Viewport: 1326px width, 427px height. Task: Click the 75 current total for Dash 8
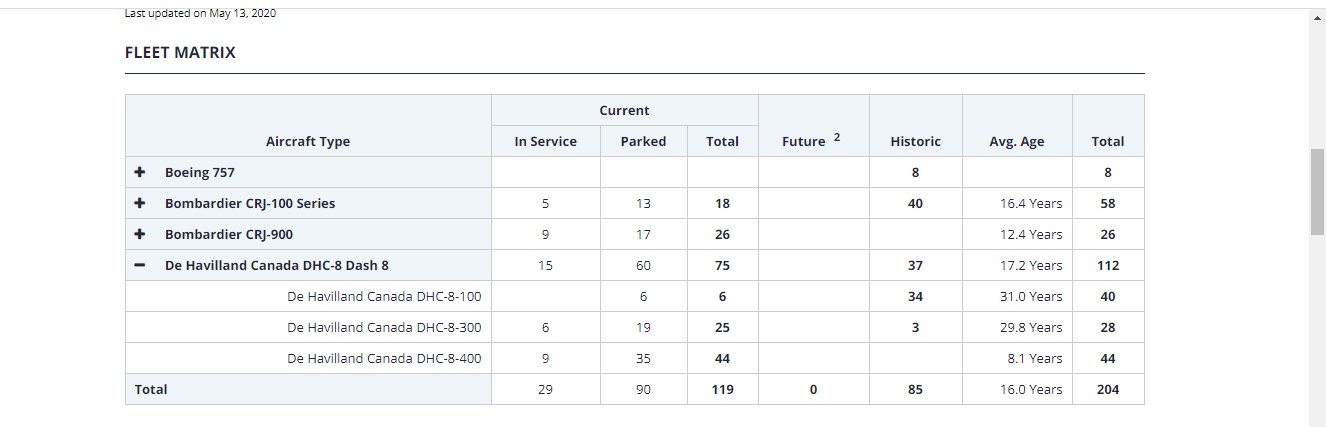coord(722,265)
